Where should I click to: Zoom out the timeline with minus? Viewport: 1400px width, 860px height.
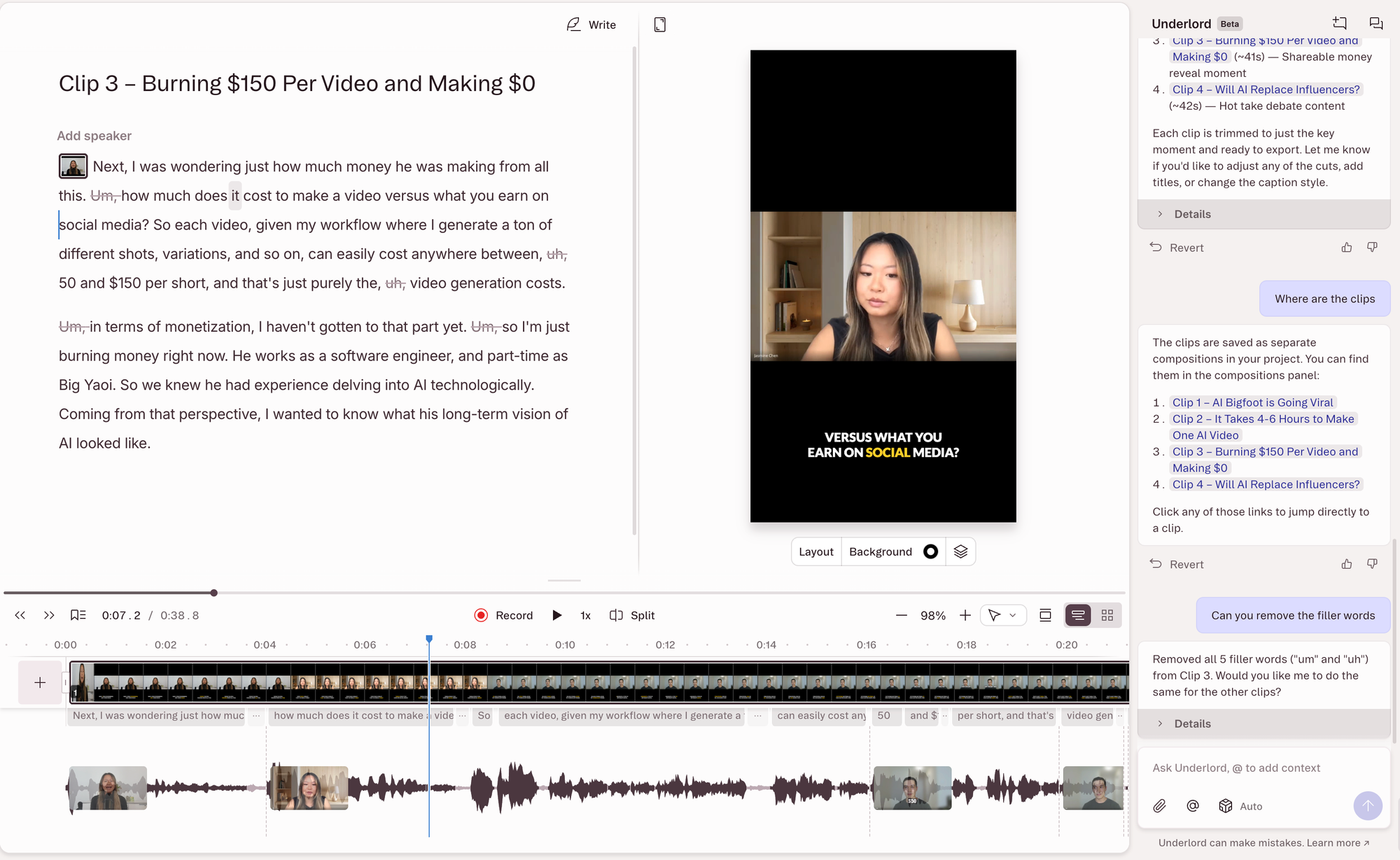[902, 615]
